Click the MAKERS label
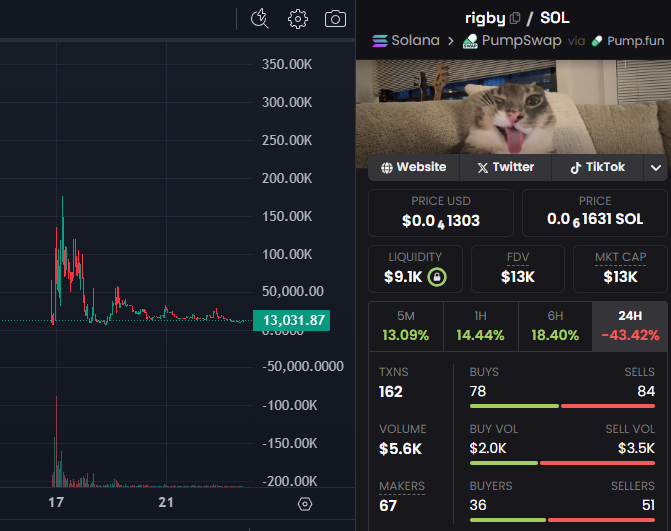Image resolution: width=671 pixels, height=531 pixels. pyautogui.click(x=402, y=486)
